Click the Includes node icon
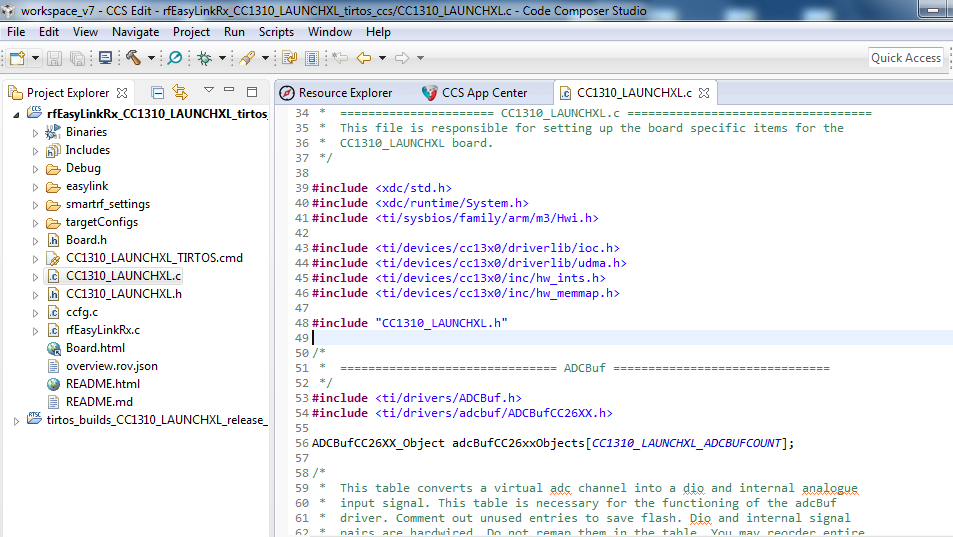The height and width of the screenshot is (537, 953). [x=53, y=150]
